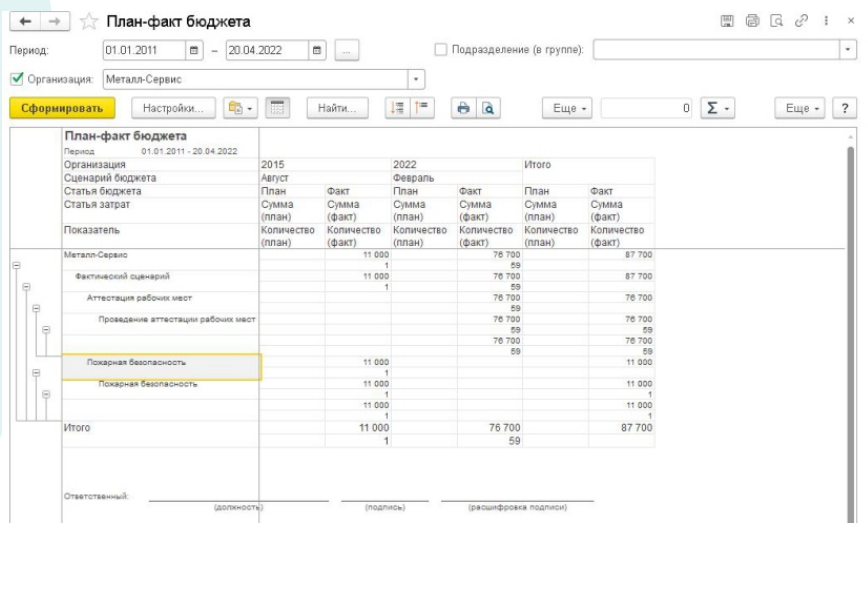Open the first Еще dropdown
Viewport: 868px width, 595px height.
coord(567,108)
